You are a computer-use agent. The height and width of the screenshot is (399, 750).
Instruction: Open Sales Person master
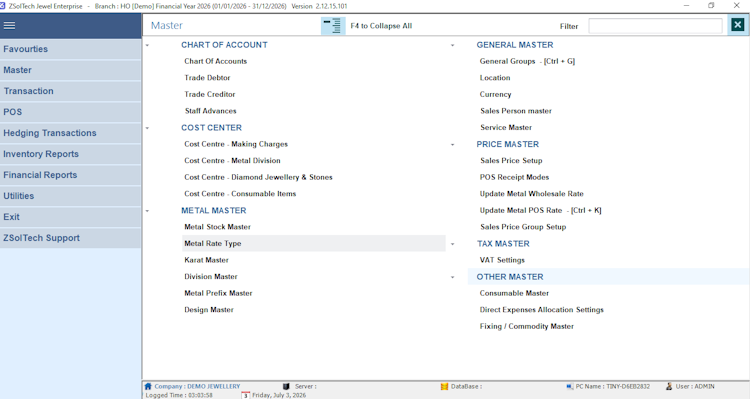(x=516, y=111)
